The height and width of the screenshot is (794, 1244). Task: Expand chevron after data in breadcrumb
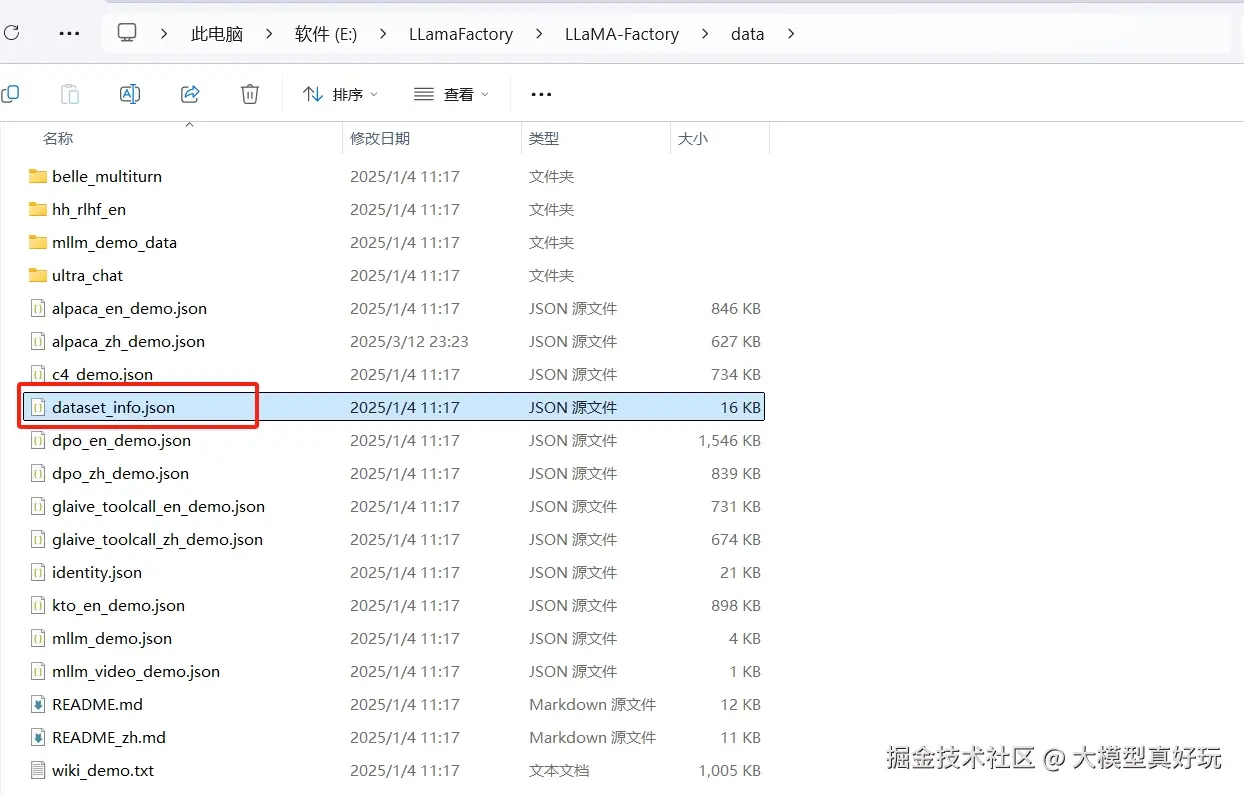(x=791, y=33)
